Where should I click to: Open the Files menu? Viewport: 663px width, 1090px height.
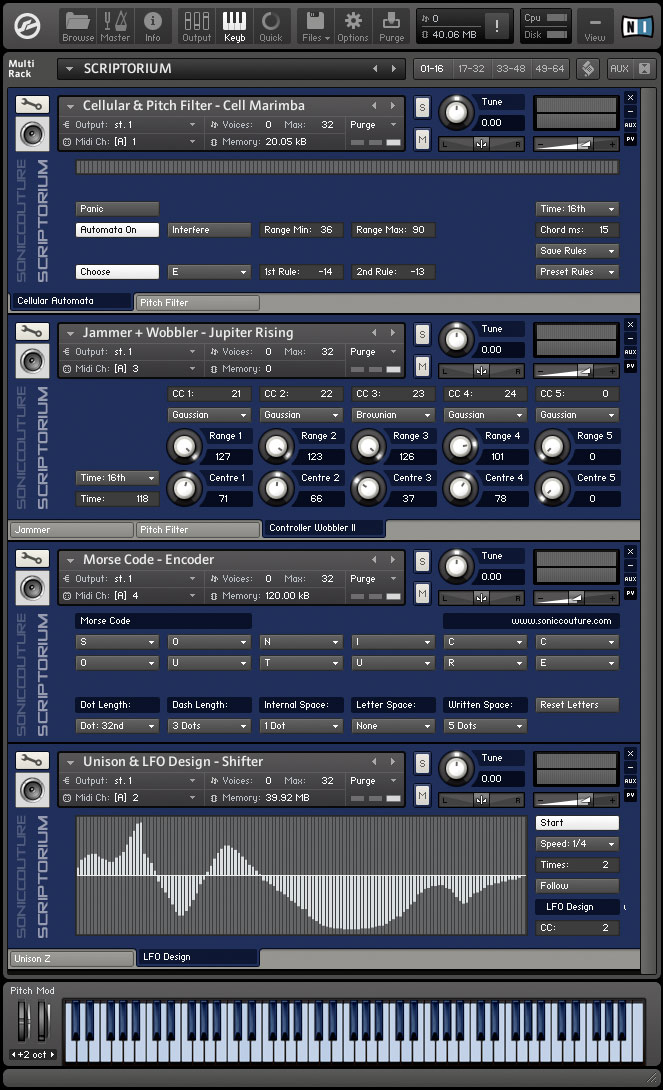pyautogui.click(x=316, y=26)
